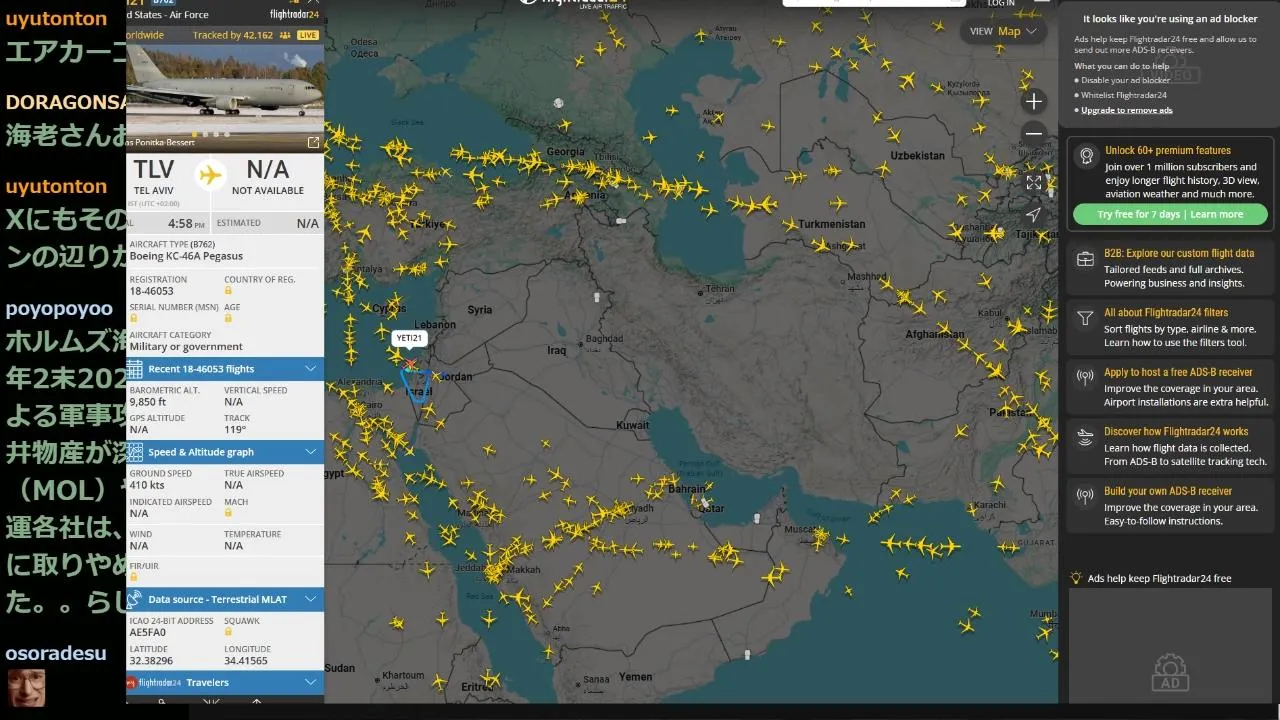Open All about Flightradar24 filters link
The height and width of the screenshot is (720, 1280).
[1166, 313]
